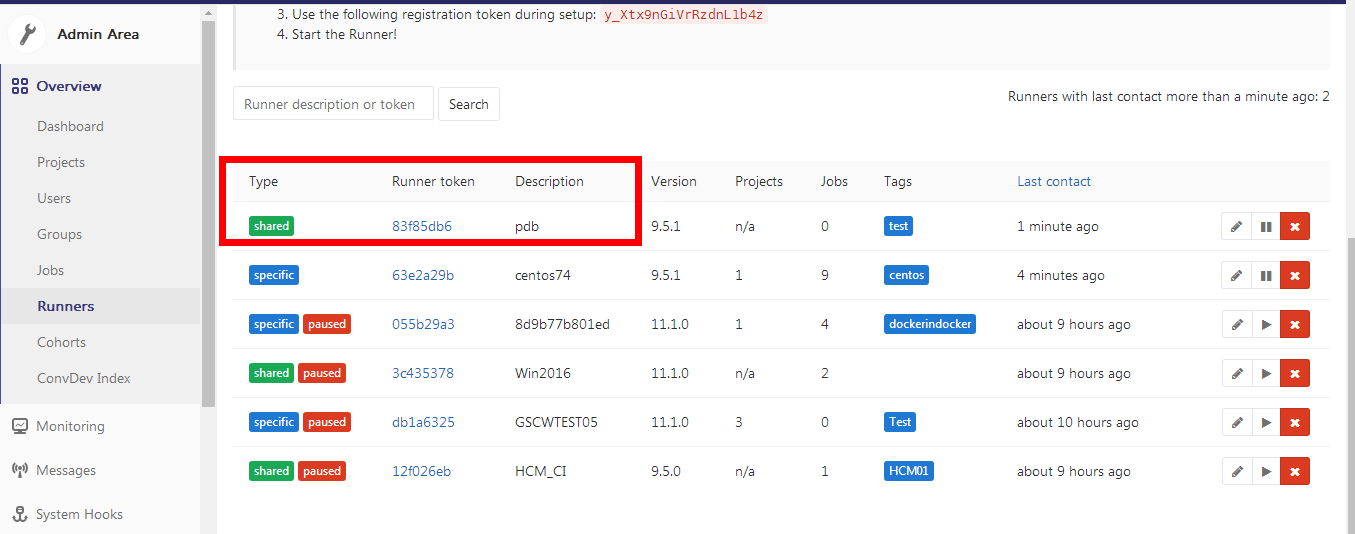Click the paused badge on Win2016 row
This screenshot has width=1355, height=534.
coord(322,373)
